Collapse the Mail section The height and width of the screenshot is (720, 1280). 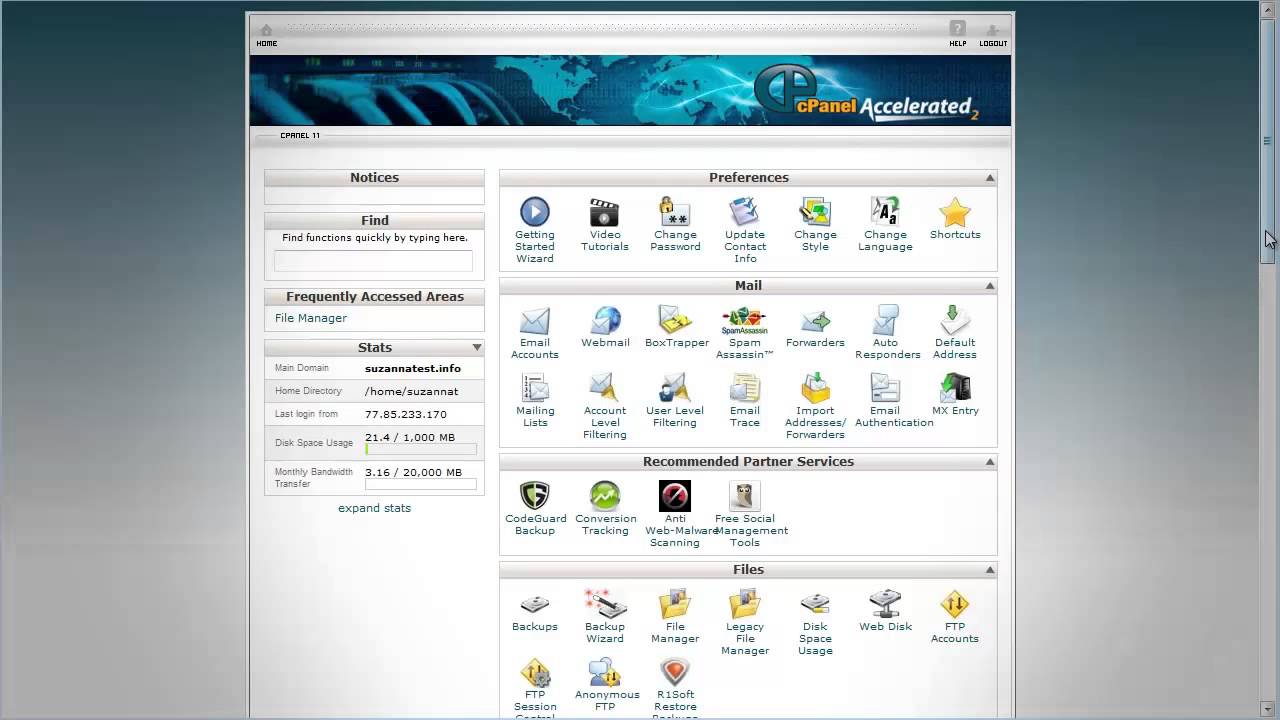pos(990,286)
